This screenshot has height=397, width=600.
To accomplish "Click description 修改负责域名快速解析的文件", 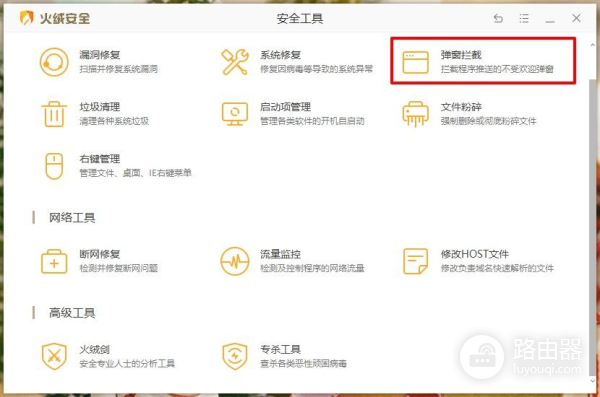I will pyautogui.click(x=497, y=268).
